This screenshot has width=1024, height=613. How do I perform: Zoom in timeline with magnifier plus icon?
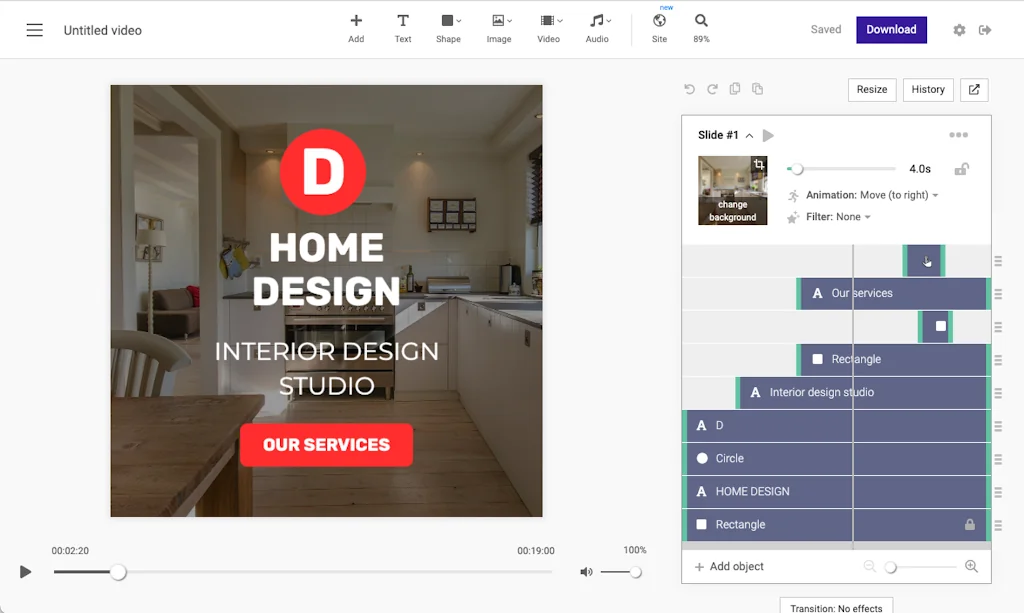pos(971,566)
